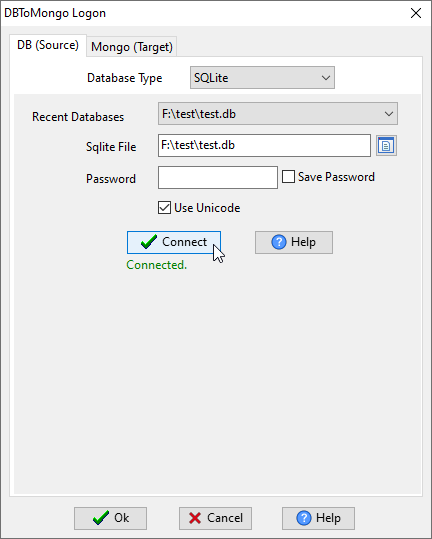Click the Cancel button
The height and width of the screenshot is (539, 432).
click(x=215, y=518)
